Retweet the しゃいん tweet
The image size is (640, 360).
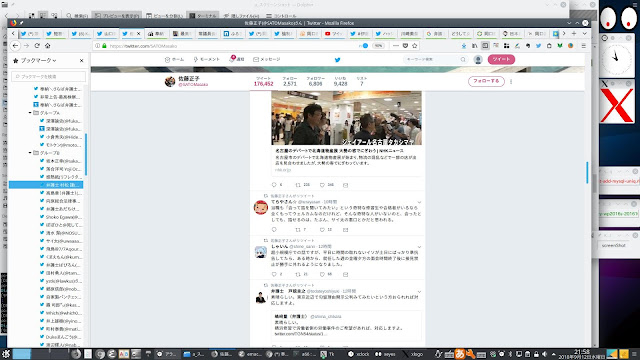pos(298,274)
